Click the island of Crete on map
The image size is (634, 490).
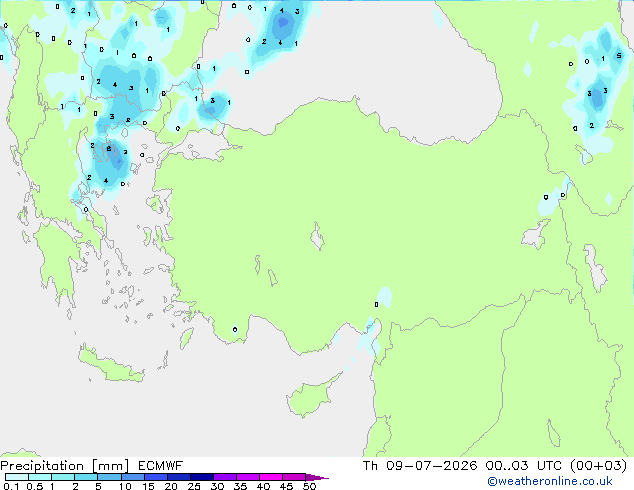click(x=110, y=366)
